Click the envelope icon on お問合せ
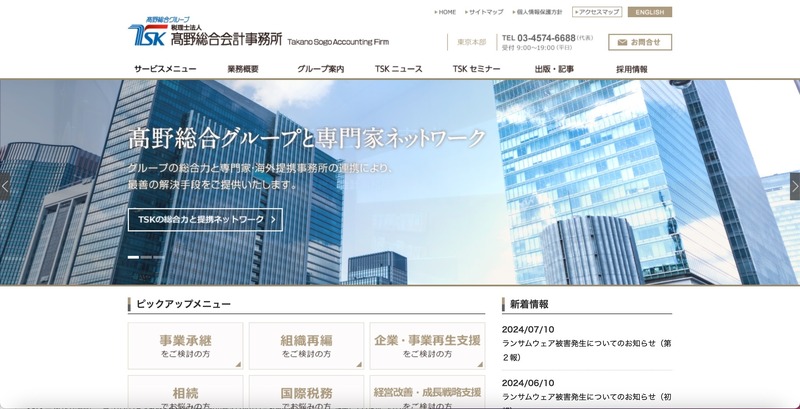This screenshot has height=409, width=800. pyautogui.click(x=621, y=42)
